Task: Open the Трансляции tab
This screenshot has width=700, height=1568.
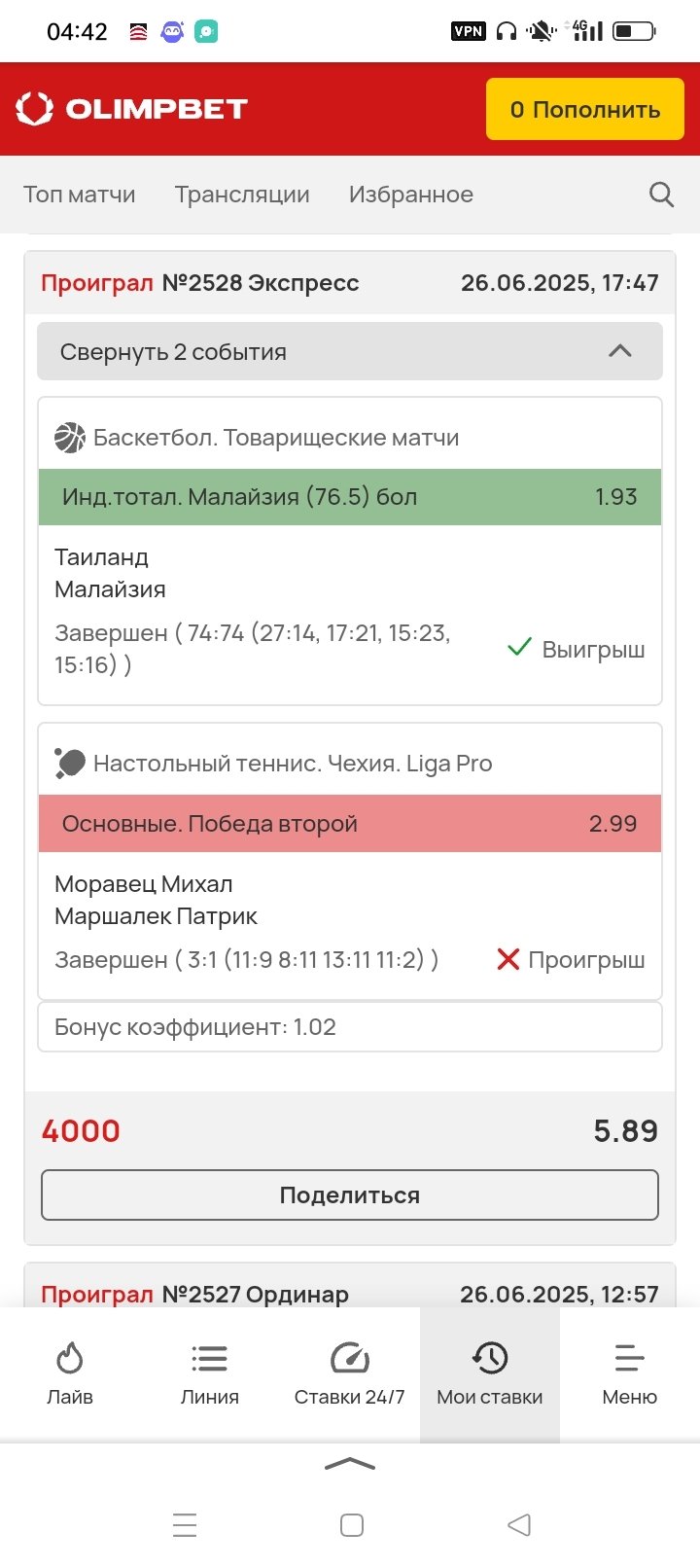Action: coord(242,195)
